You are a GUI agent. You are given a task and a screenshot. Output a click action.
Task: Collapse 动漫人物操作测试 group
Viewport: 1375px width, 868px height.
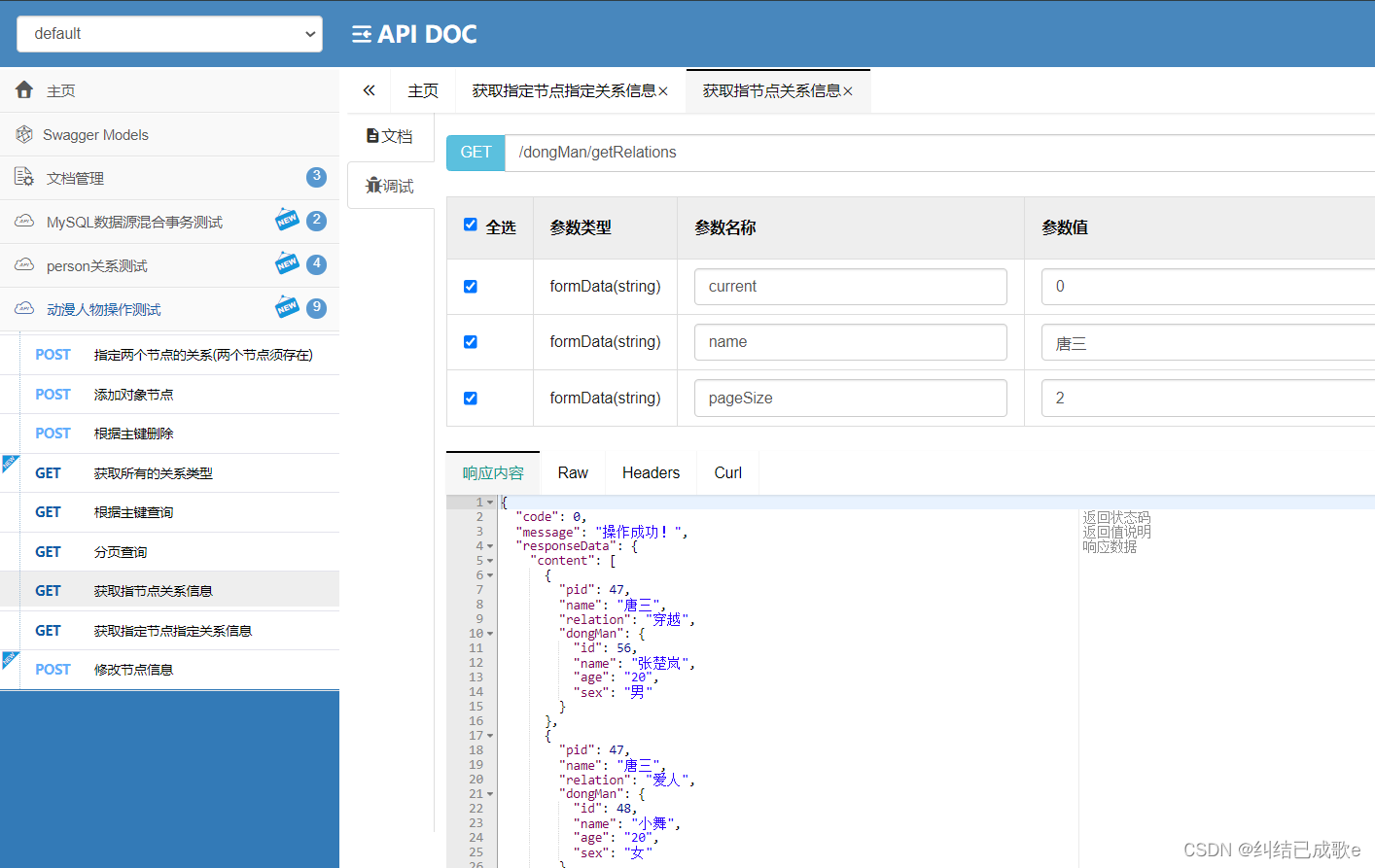pyautogui.click(x=169, y=309)
